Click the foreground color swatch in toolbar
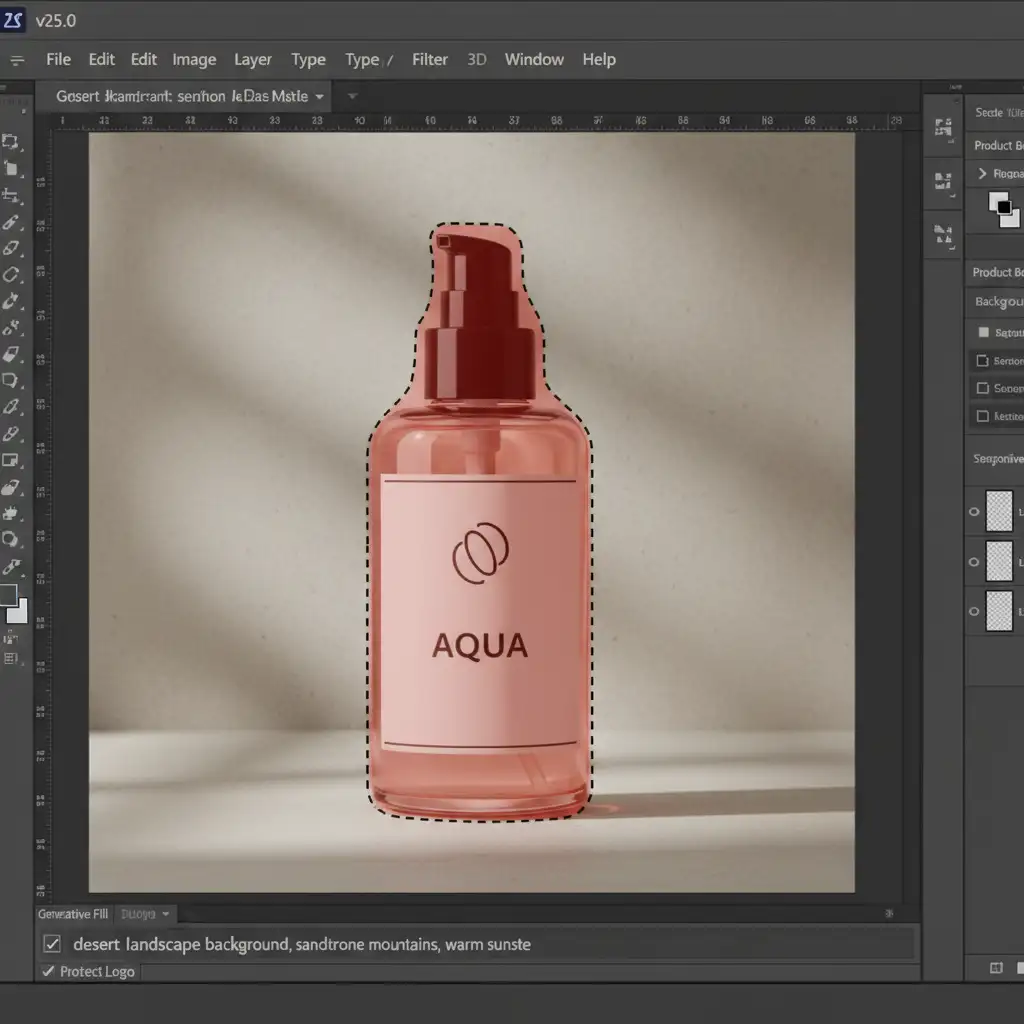The image size is (1024, 1024). click(x=8, y=595)
